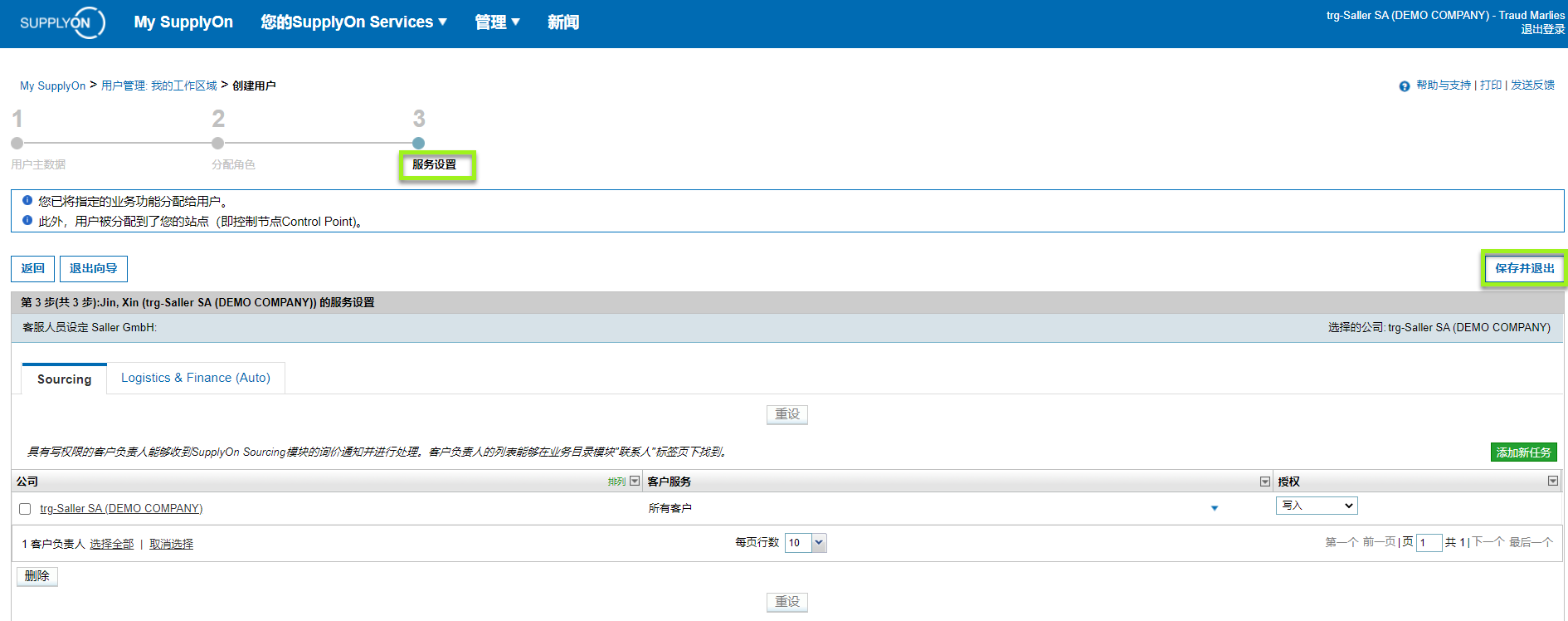
Task: Click the 打印 link
Action: coord(1491,86)
